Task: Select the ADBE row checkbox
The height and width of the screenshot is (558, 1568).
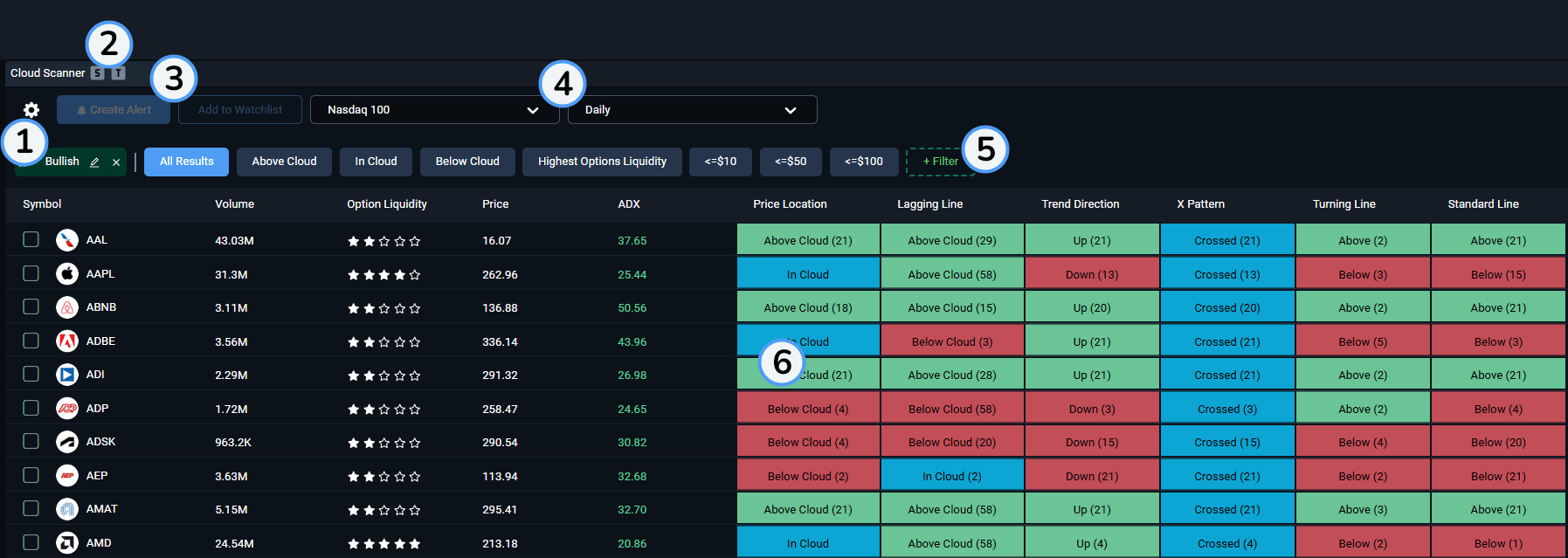Action: (31, 341)
